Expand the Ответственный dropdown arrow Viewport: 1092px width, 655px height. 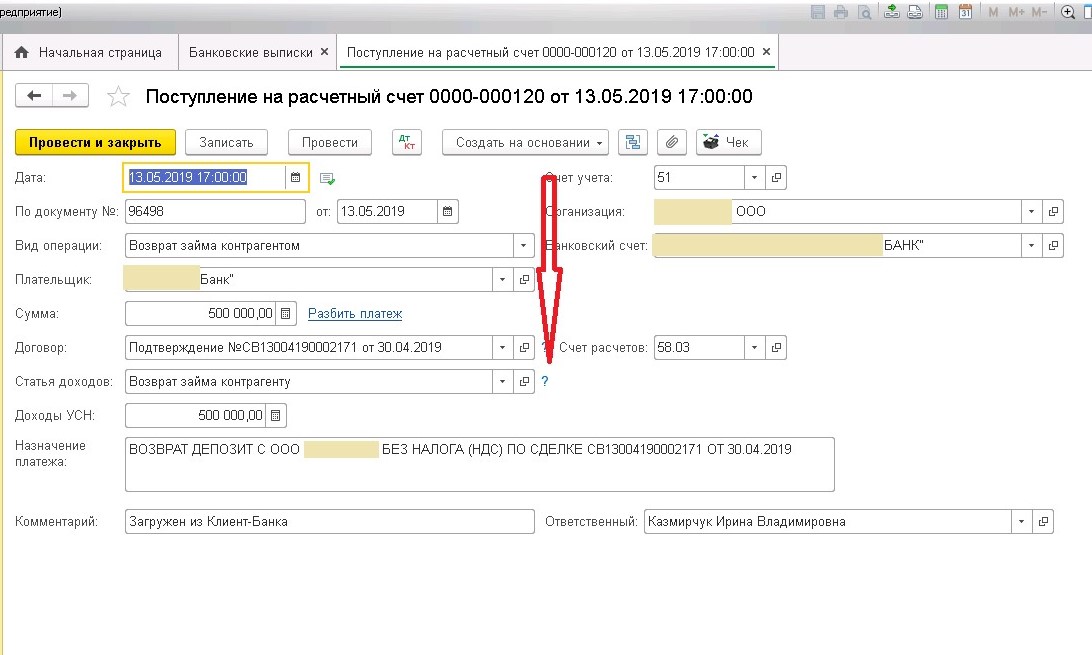pos(1022,521)
